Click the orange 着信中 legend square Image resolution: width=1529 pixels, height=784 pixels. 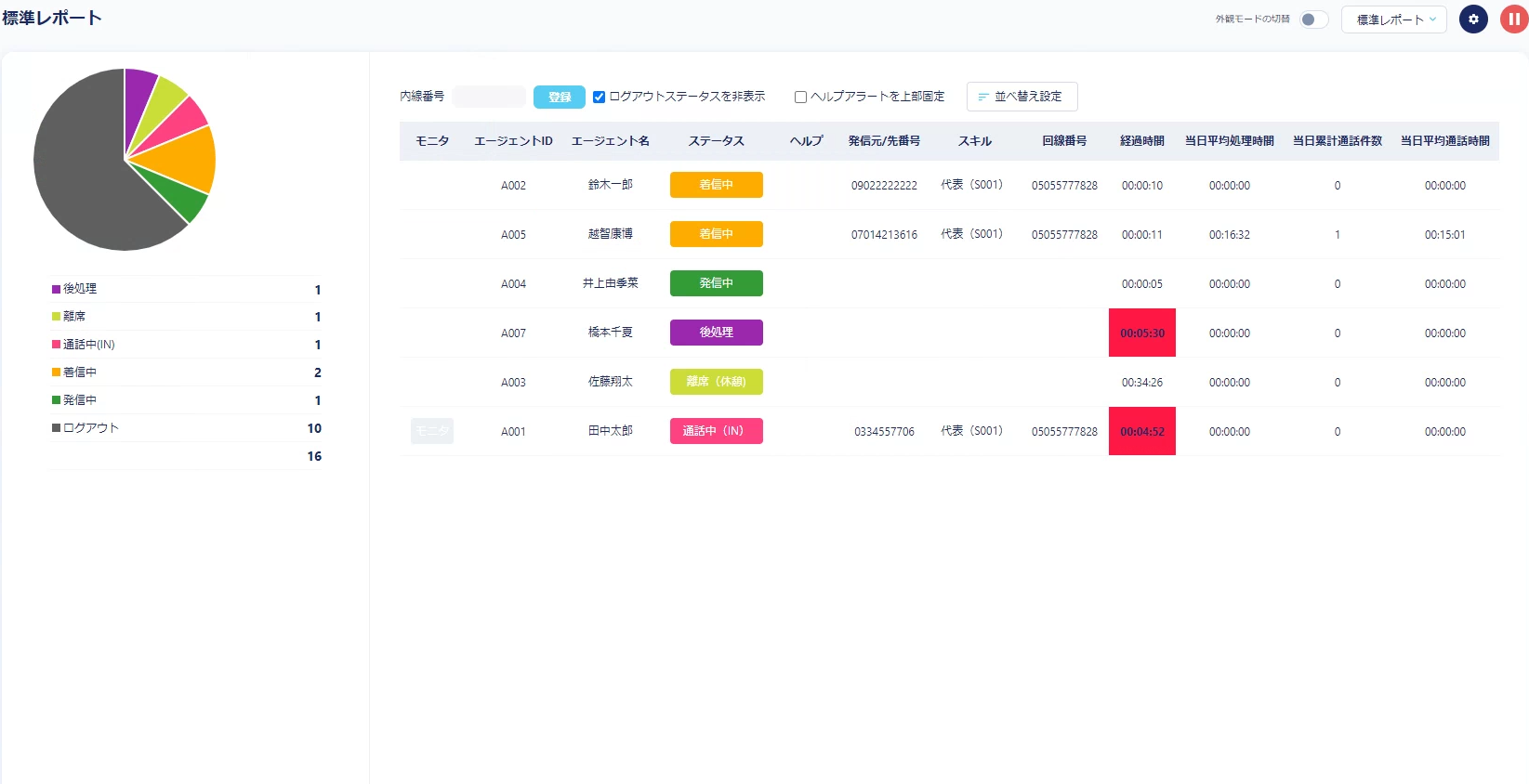[x=56, y=372]
